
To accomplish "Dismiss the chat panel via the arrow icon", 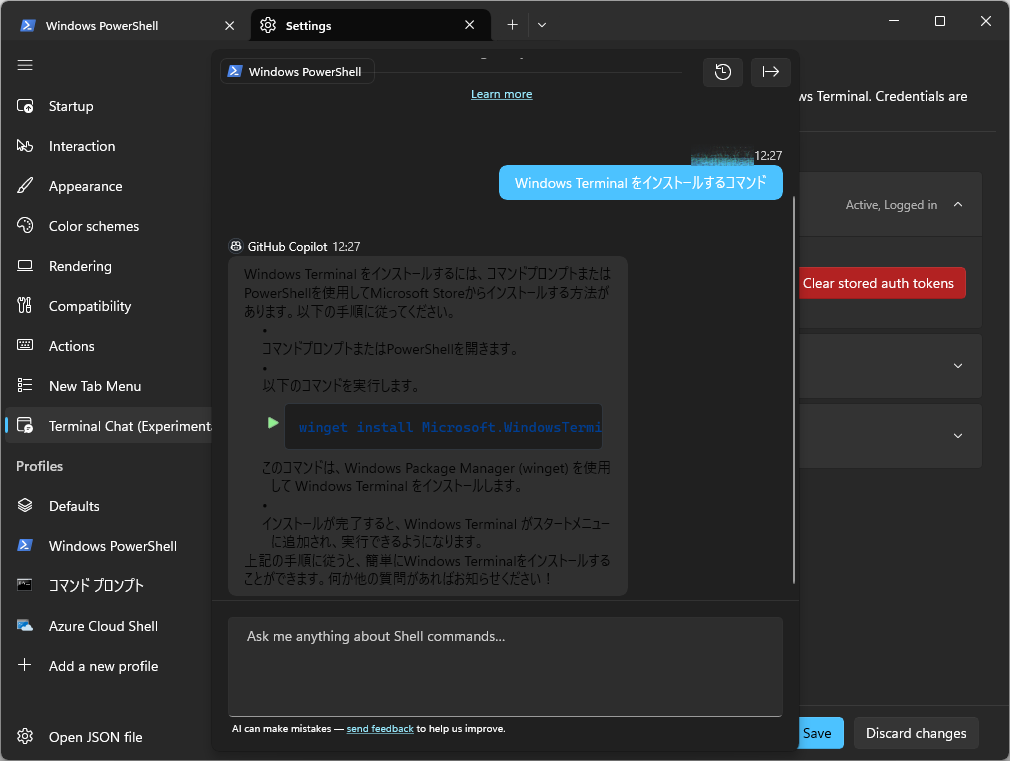I will tap(770, 70).
